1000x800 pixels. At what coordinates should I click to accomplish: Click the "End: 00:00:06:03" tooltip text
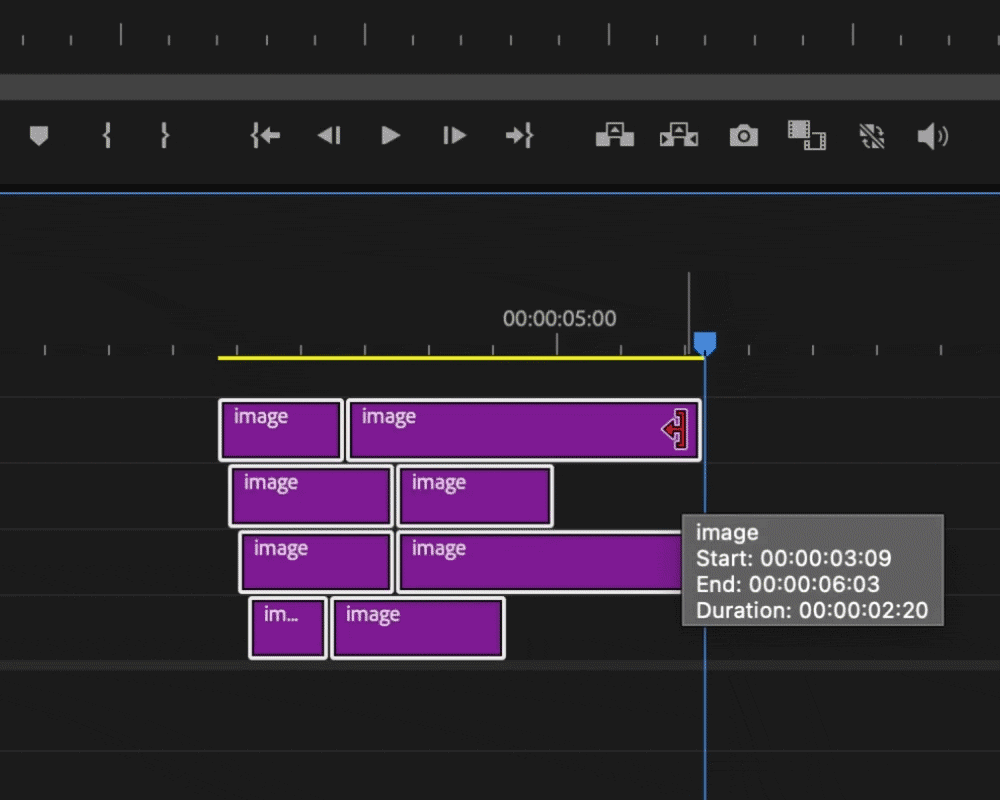[x=788, y=584]
